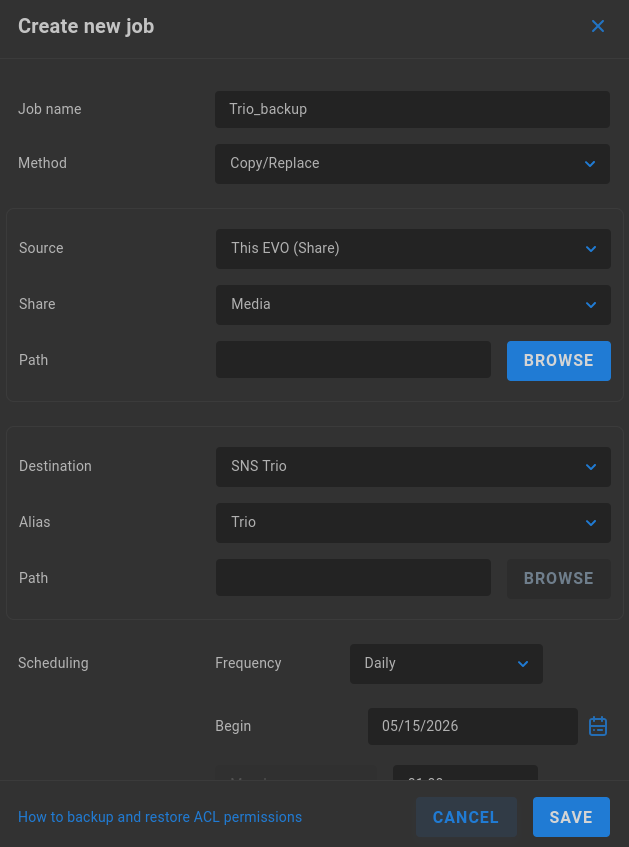Open the Share dropdown Media
The image size is (629, 847).
click(413, 305)
